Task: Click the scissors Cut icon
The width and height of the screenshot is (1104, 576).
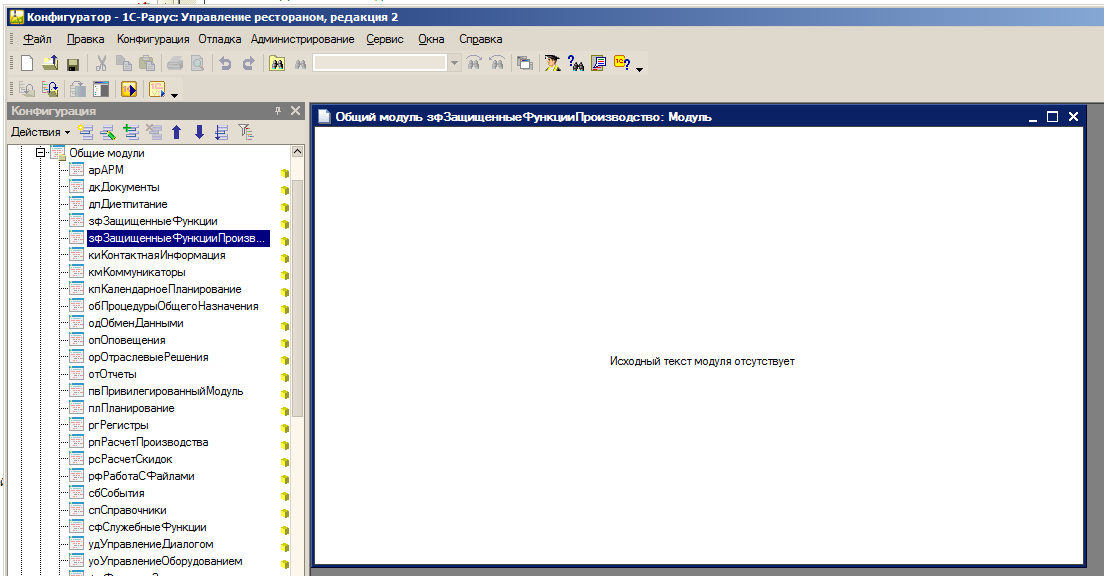Action: tap(101, 63)
